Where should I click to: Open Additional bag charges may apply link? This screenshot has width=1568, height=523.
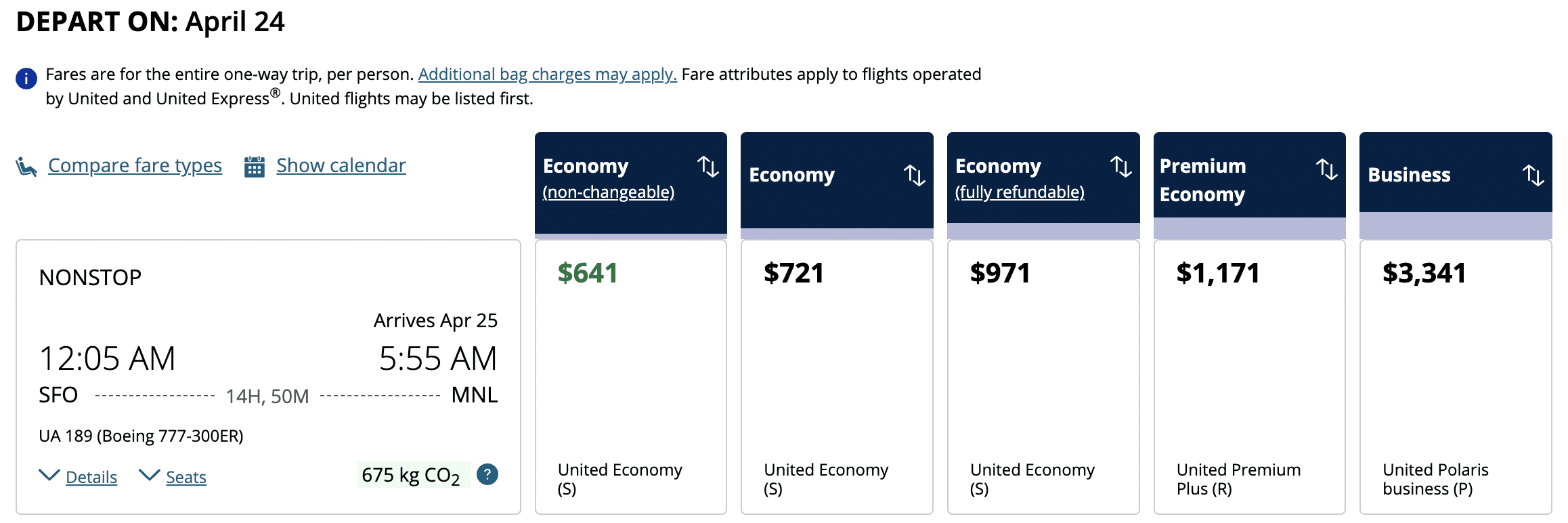click(x=547, y=75)
